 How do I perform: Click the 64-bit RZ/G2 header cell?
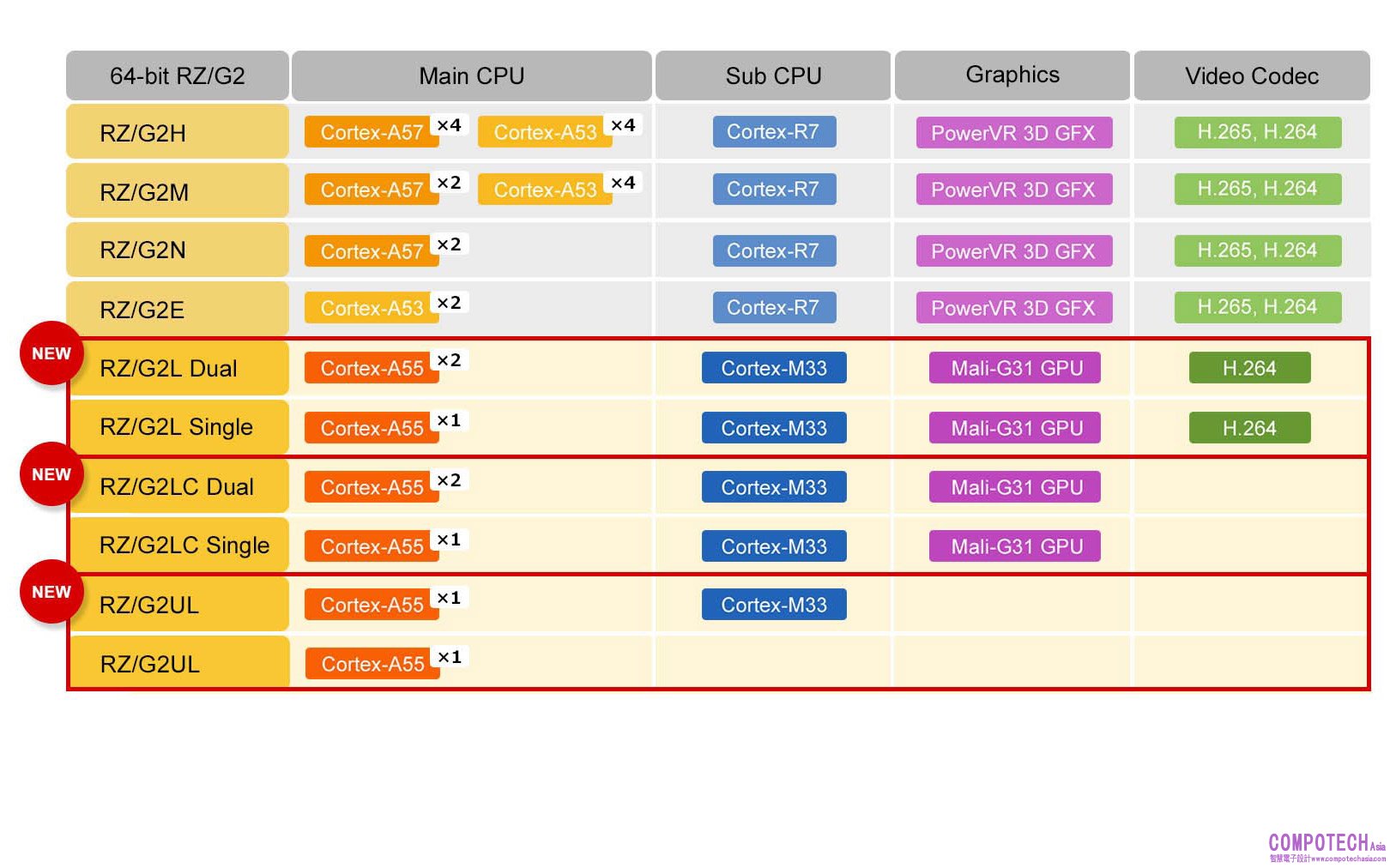[x=177, y=76]
